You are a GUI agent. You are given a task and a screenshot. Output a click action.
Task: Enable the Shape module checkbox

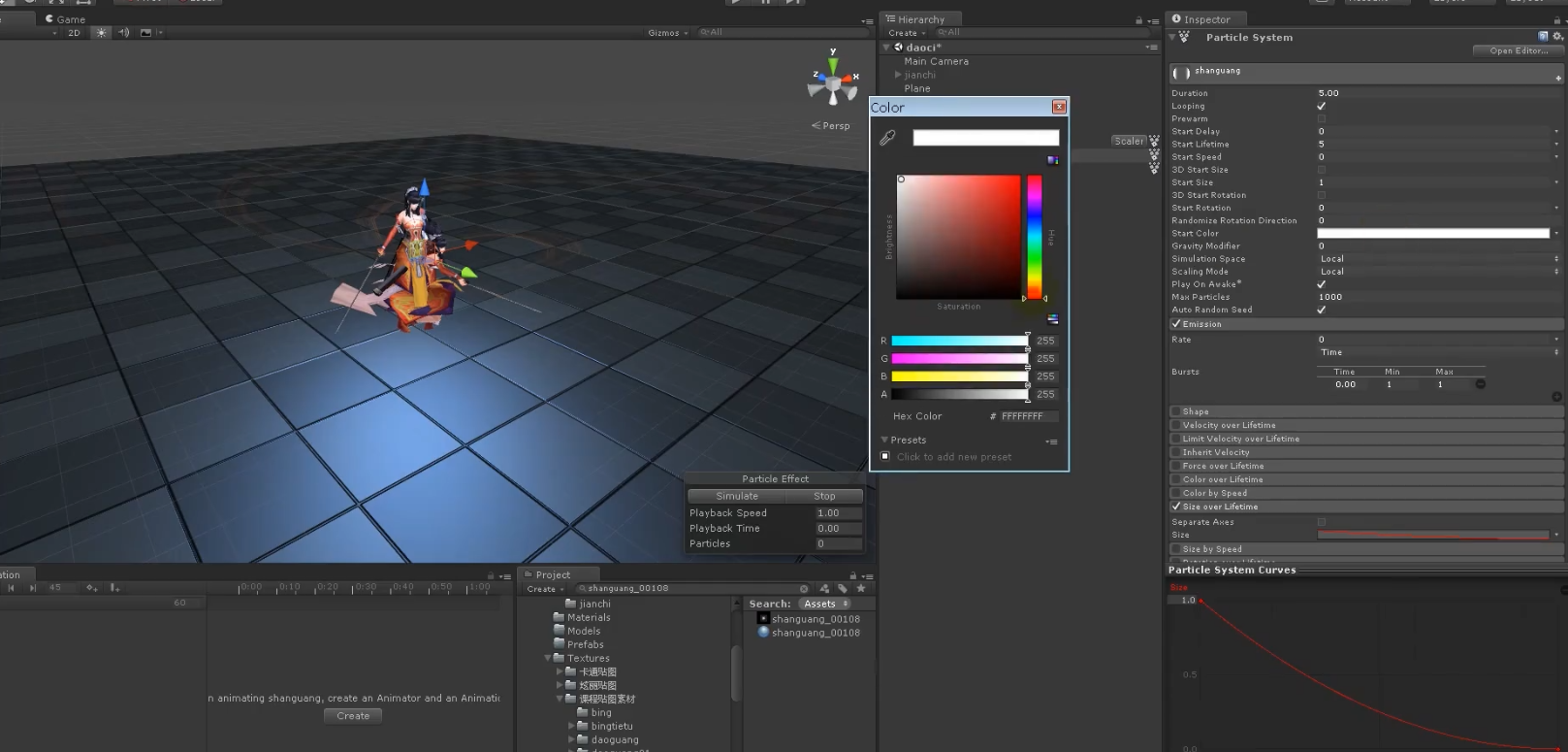pyautogui.click(x=1176, y=411)
